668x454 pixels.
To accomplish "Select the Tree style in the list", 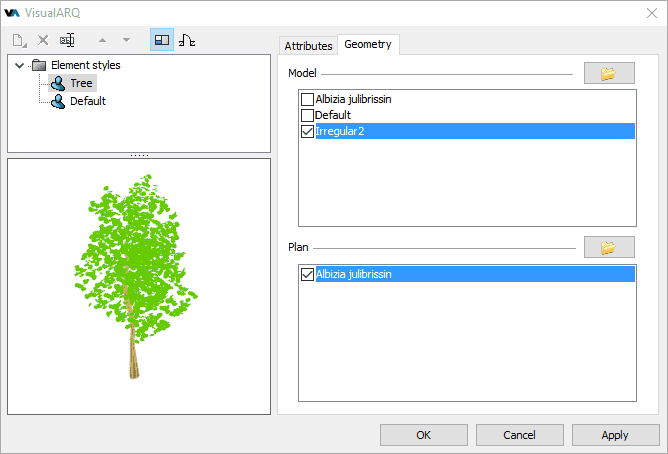I will pyautogui.click(x=81, y=83).
